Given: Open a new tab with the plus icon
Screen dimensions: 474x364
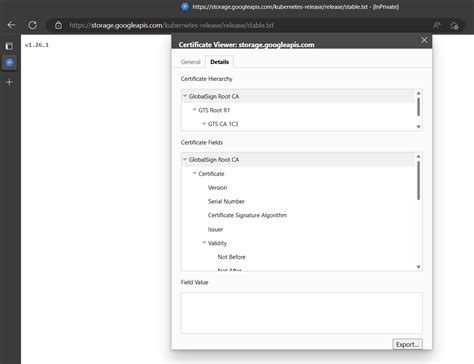Looking at the screenshot, I should point(9,82).
